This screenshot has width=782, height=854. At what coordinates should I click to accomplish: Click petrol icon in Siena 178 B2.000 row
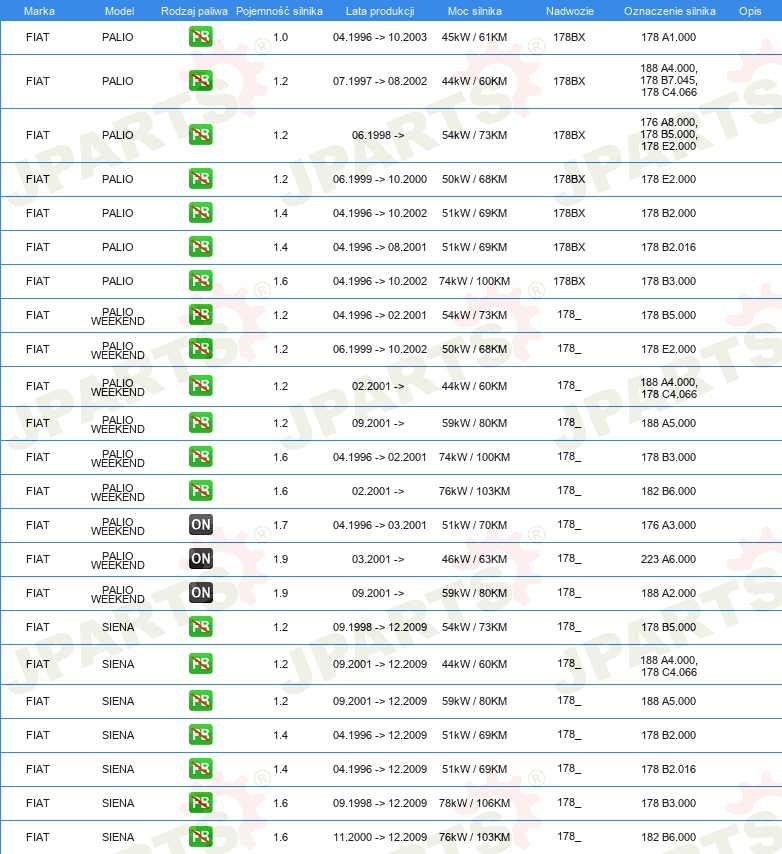(200, 735)
